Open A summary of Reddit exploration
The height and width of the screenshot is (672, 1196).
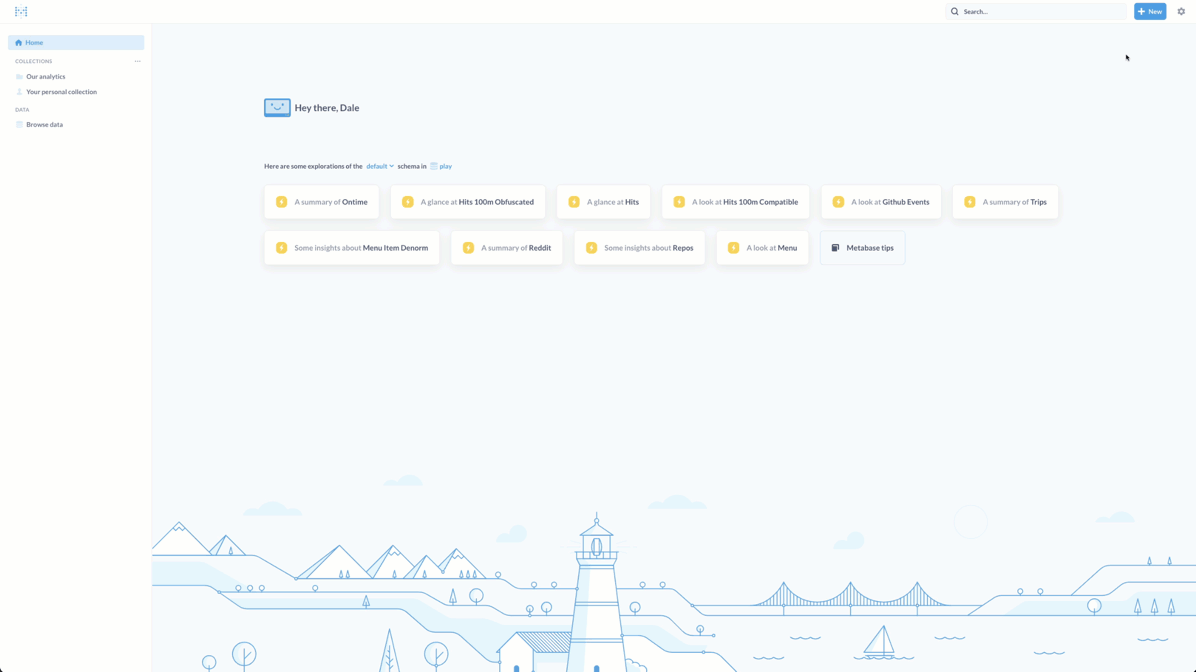[507, 248]
